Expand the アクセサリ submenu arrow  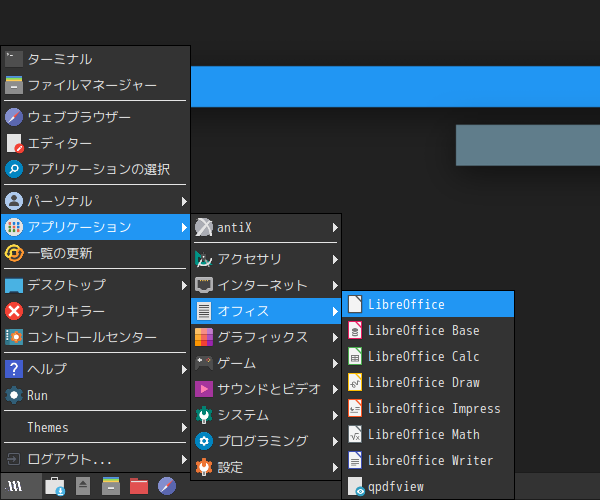coord(335,259)
